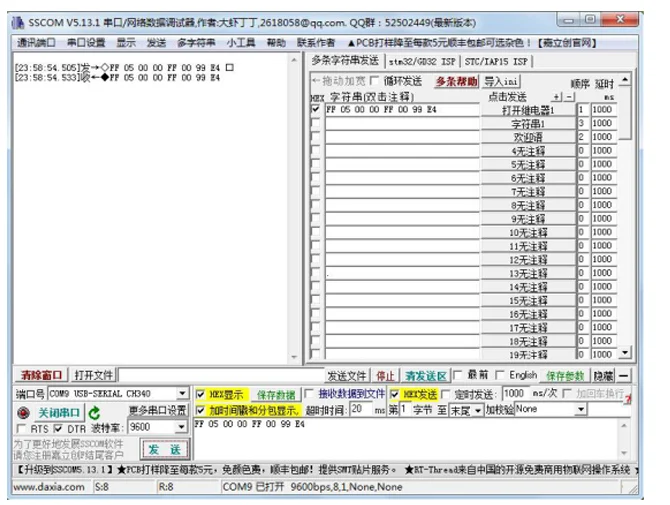
Task: Click the receive area scroll-down arrow
Action: (294, 357)
